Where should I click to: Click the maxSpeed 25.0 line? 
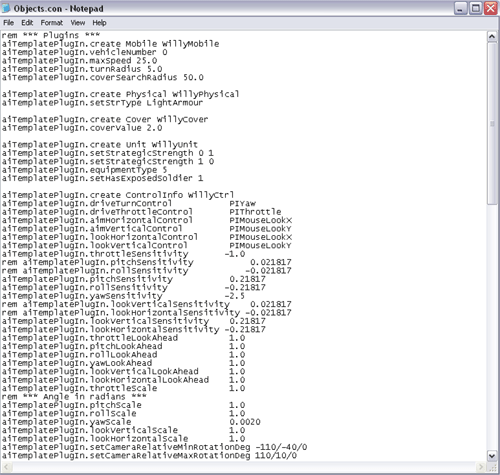coord(79,61)
